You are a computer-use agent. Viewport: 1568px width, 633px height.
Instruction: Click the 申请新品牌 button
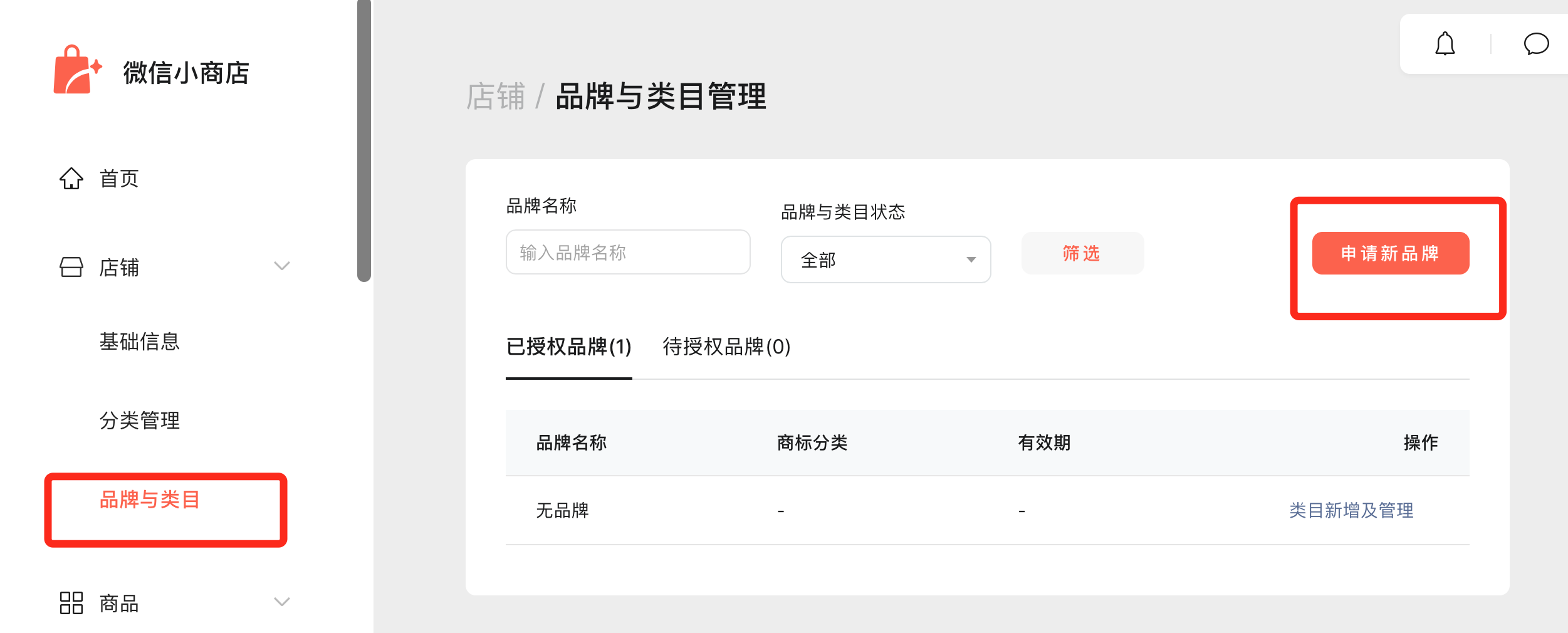tap(1391, 253)
